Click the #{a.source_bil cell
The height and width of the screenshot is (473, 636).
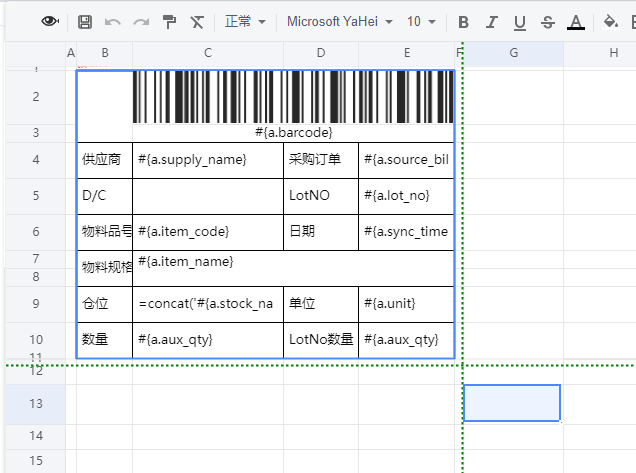pyautogui.click(x=406, y=160)
